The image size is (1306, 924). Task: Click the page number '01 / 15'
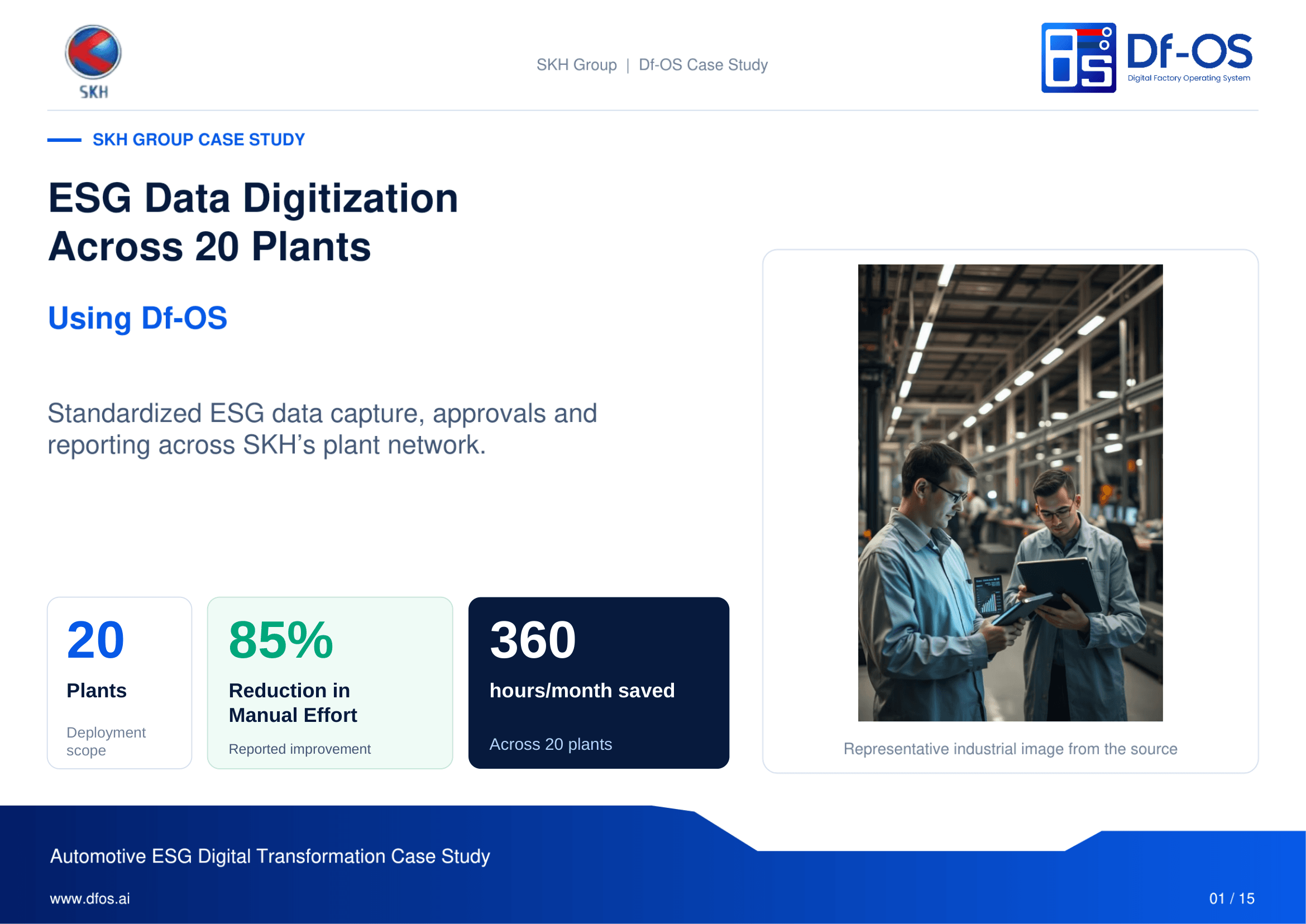pos(1232,898)
